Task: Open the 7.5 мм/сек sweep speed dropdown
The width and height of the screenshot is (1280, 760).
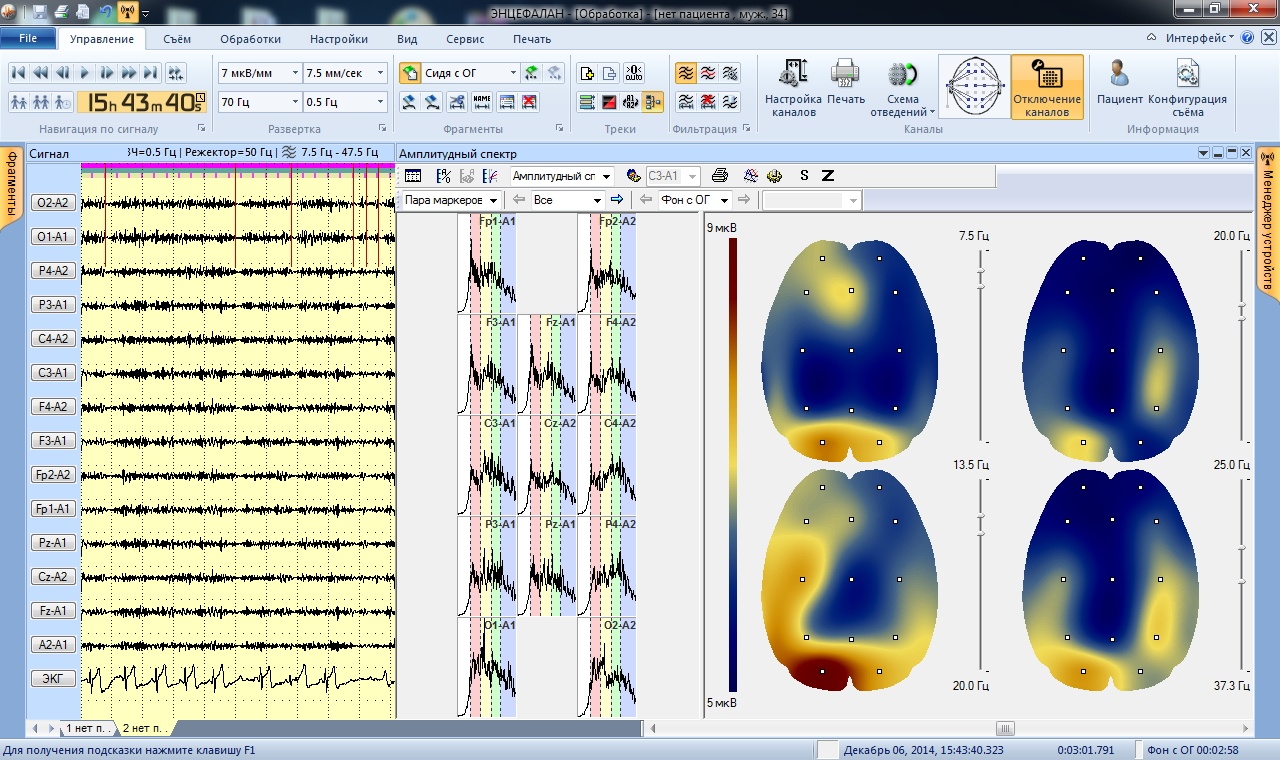Action: tap(345, 73)
